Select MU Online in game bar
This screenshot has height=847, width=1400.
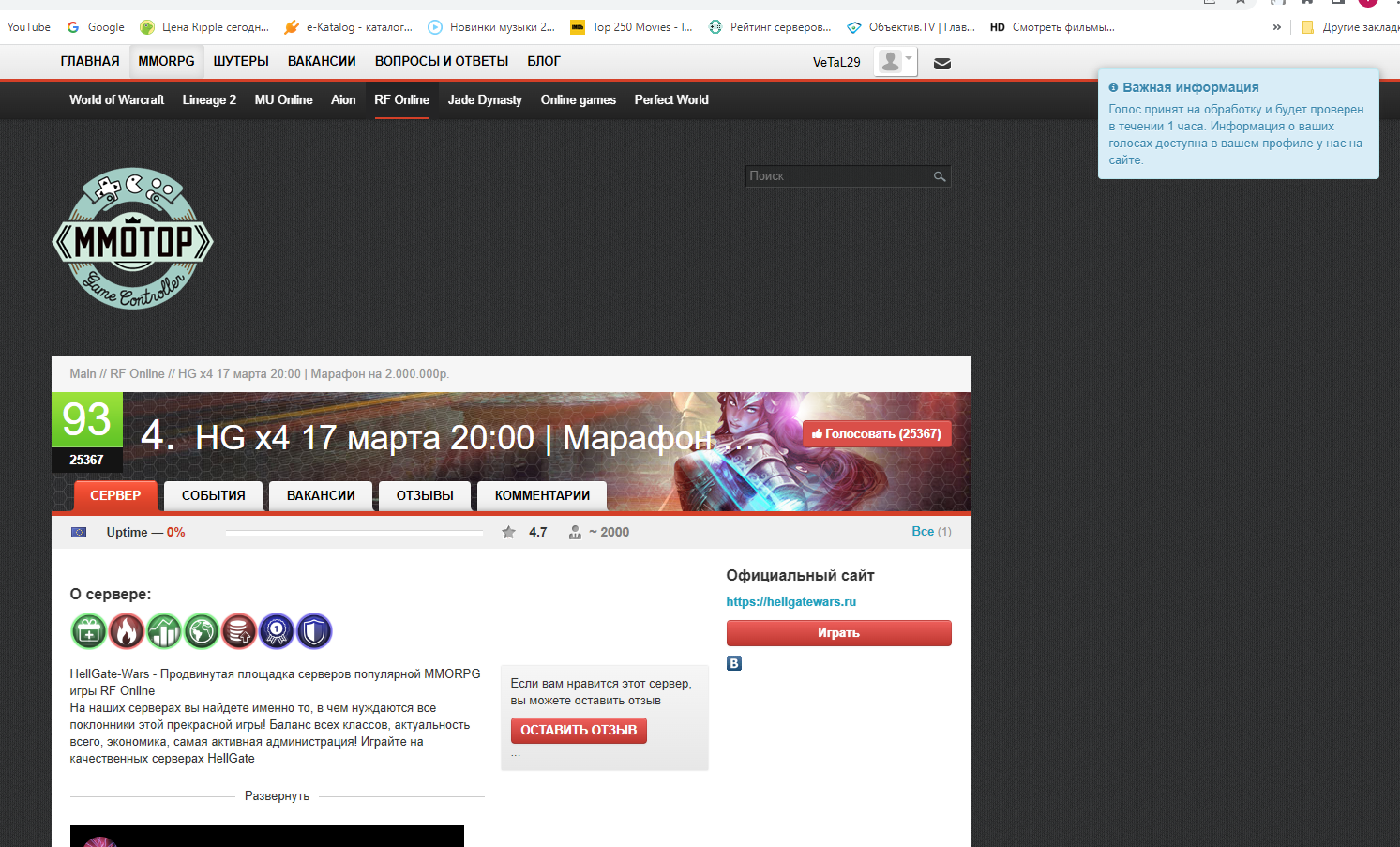coord(283,99)
